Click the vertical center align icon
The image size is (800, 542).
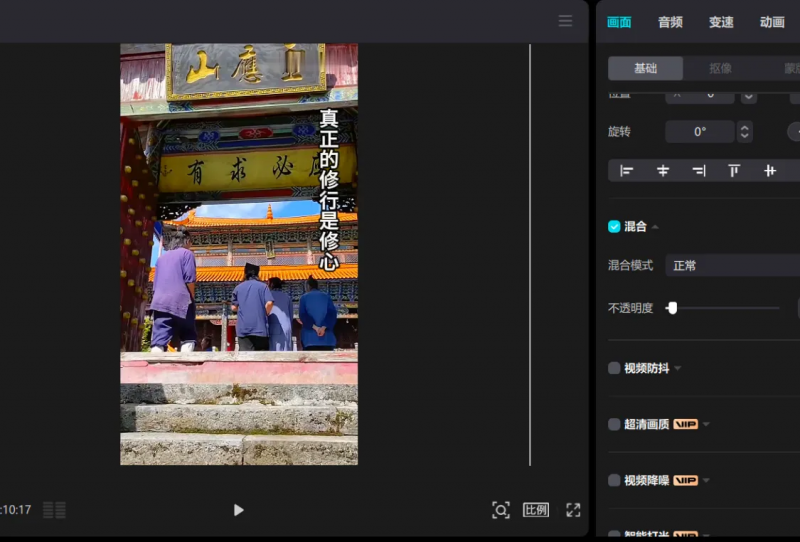(770, 171)
